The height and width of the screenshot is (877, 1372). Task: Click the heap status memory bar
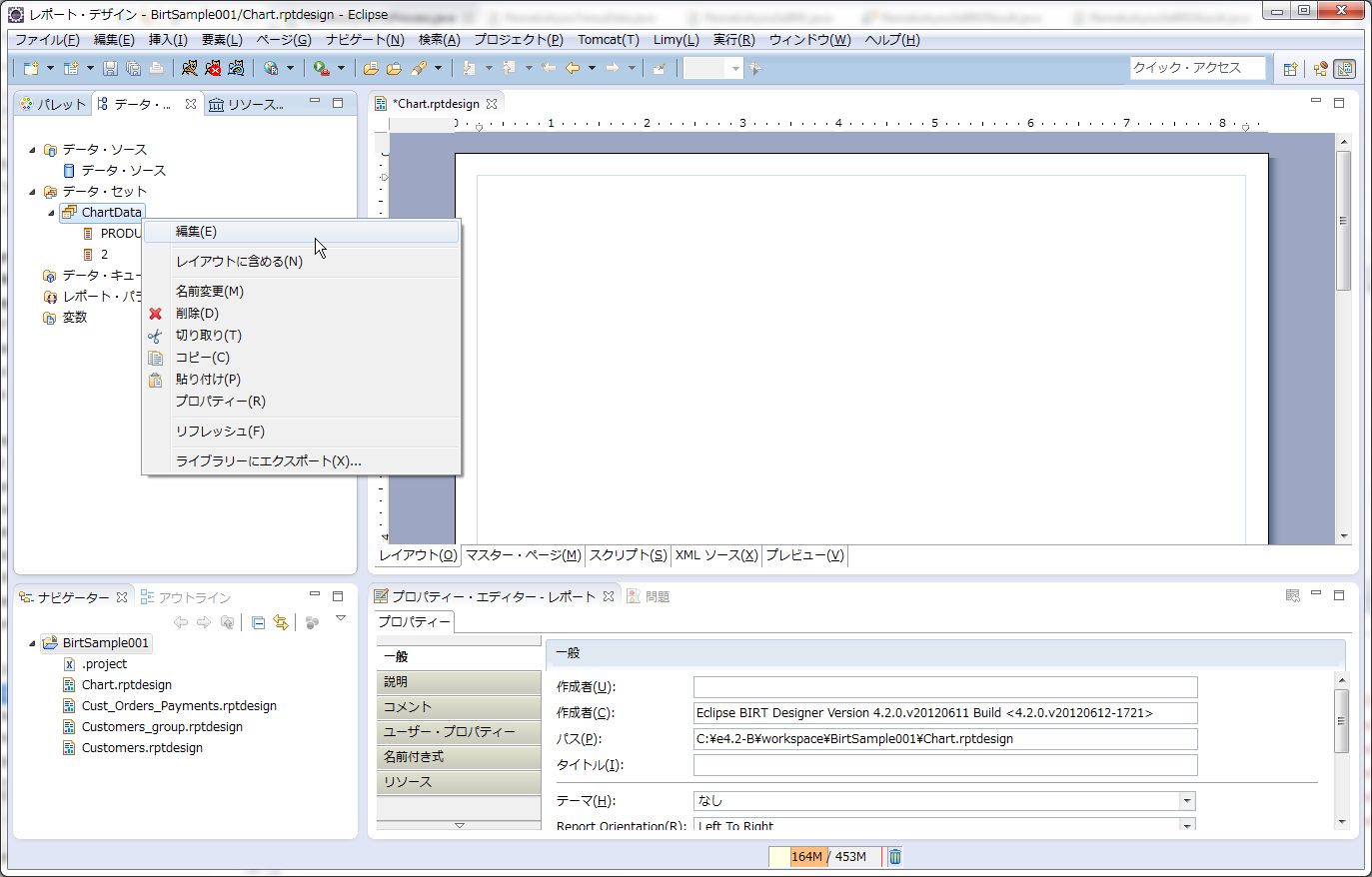tap(825, 856)
